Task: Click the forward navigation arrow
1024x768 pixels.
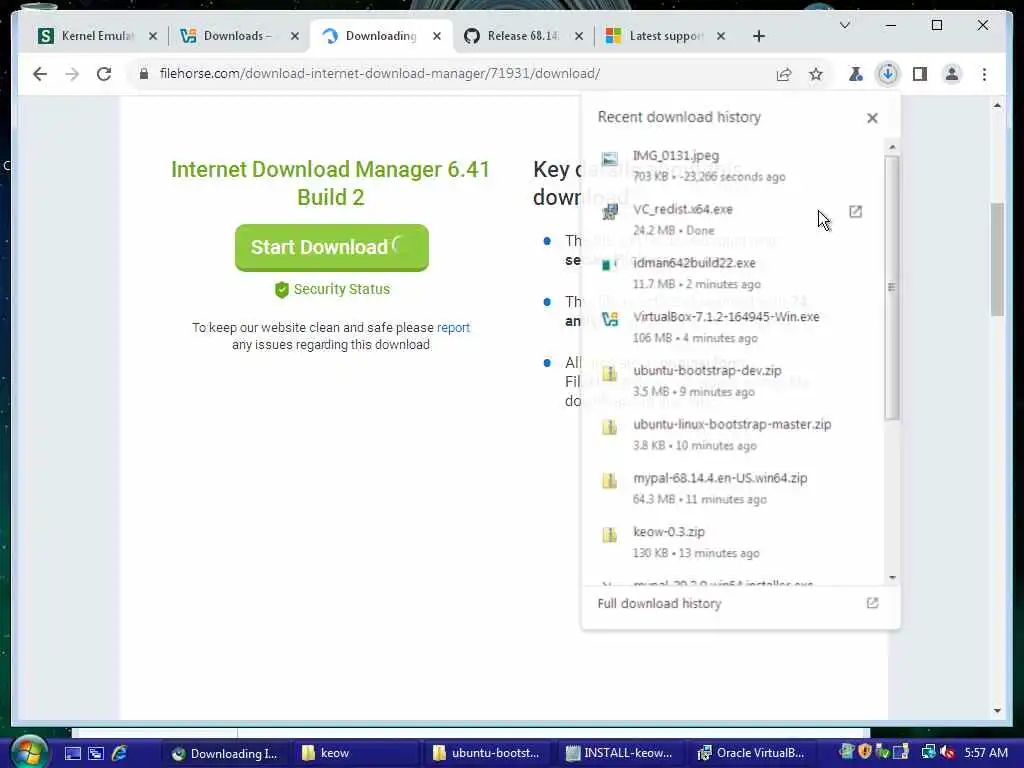Action: coord(72,74)
